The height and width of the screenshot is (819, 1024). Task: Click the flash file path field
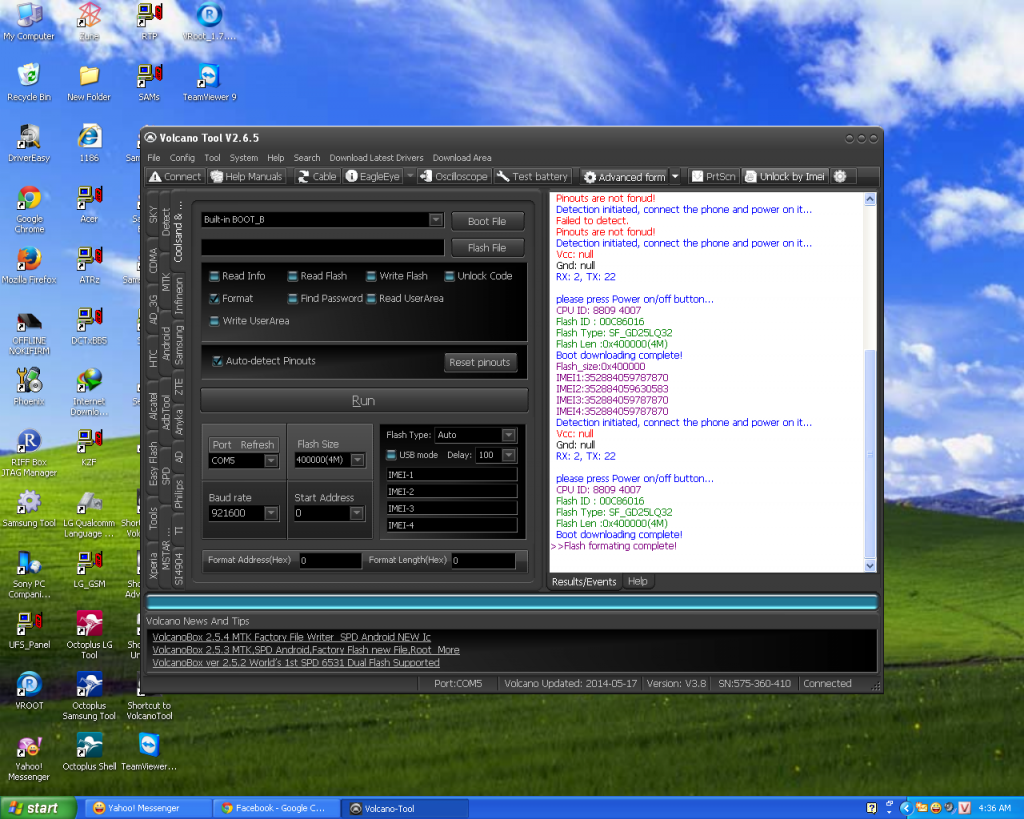coord(323,248)
